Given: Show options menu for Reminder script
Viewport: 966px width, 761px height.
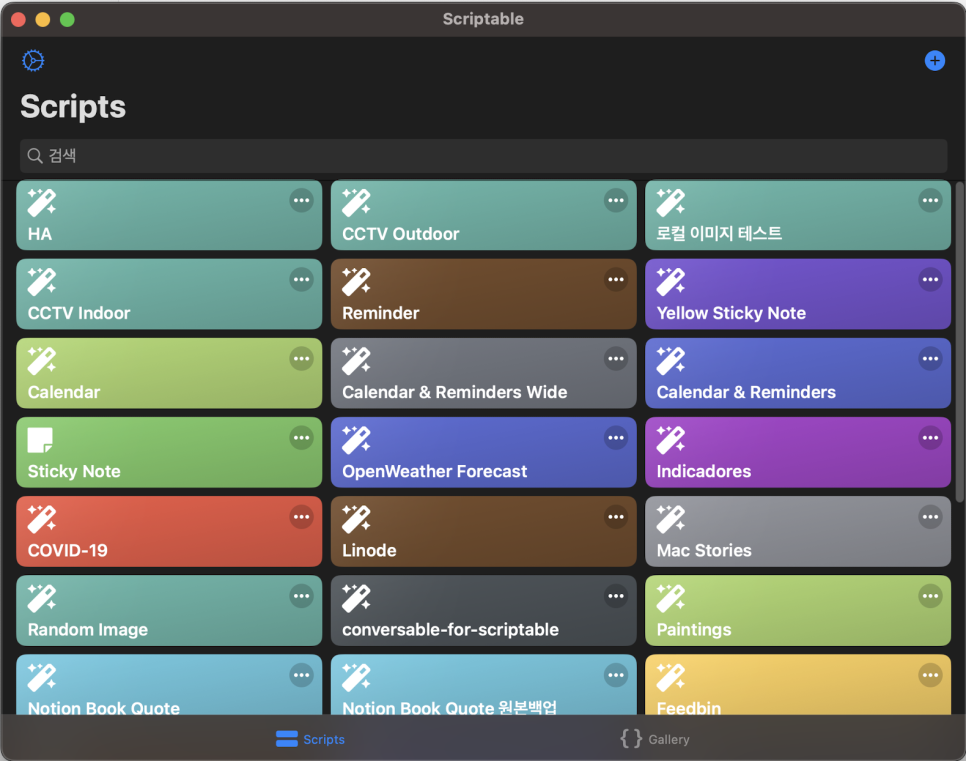Looking at the screenshot, I should pos(616,280).
